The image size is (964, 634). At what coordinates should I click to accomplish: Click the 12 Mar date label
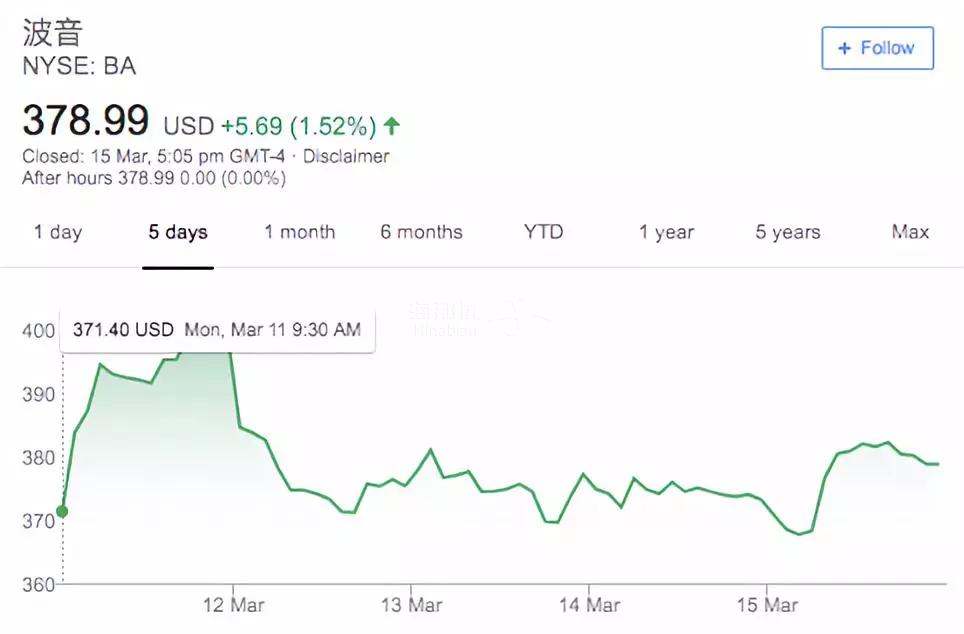(234, 605)
